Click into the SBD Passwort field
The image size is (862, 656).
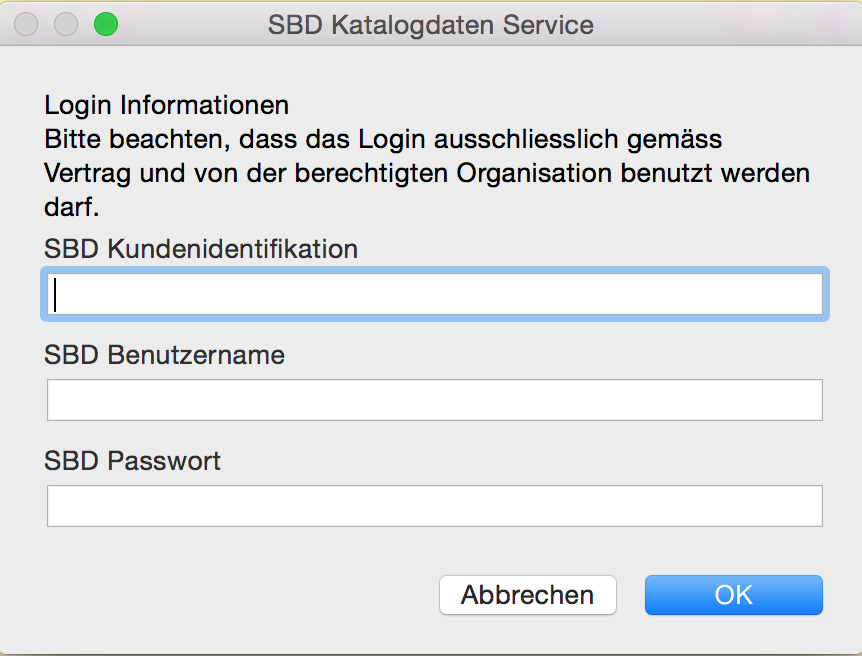(434, 506)
